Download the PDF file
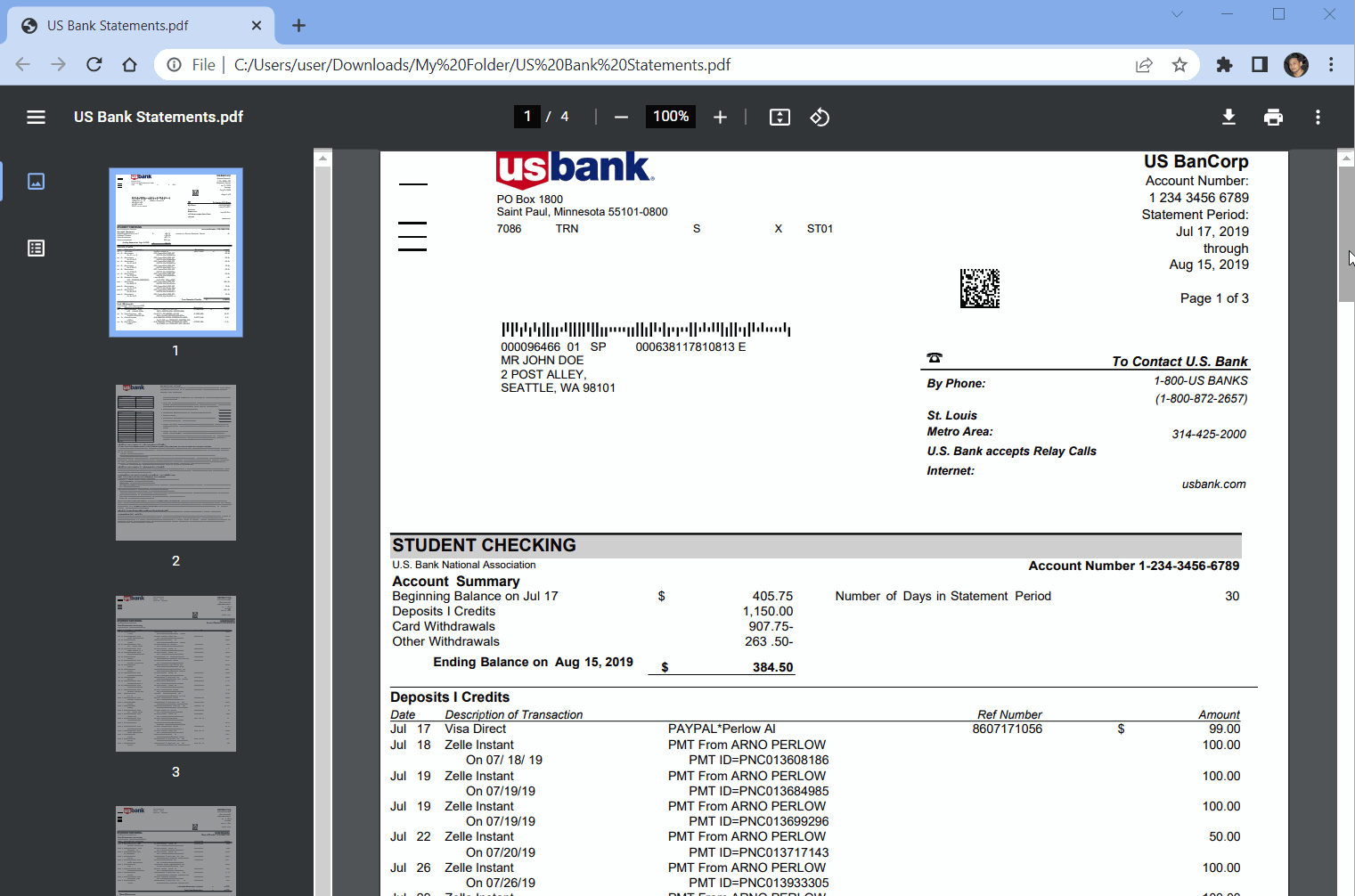1355x896 pixels. [x=1228, y=117]
